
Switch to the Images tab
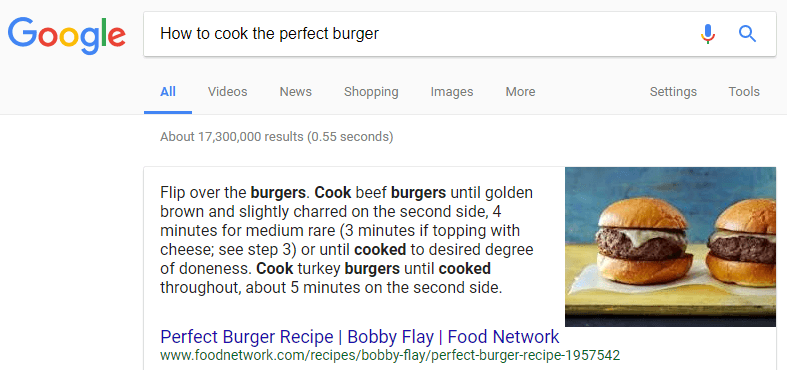click(452, 92)
